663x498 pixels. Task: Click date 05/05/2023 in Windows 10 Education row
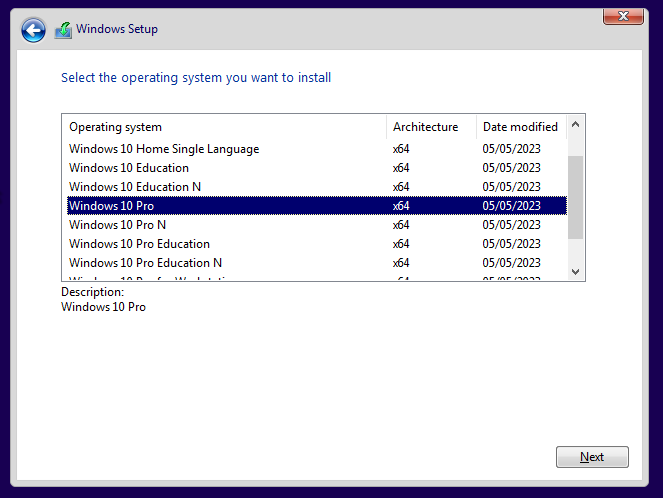point(511,168)
